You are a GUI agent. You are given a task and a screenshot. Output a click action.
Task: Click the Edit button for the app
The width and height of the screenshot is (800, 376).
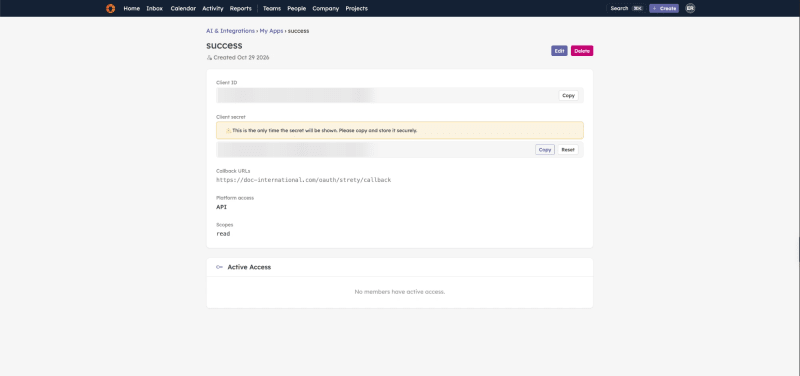[x=559, y=51]
